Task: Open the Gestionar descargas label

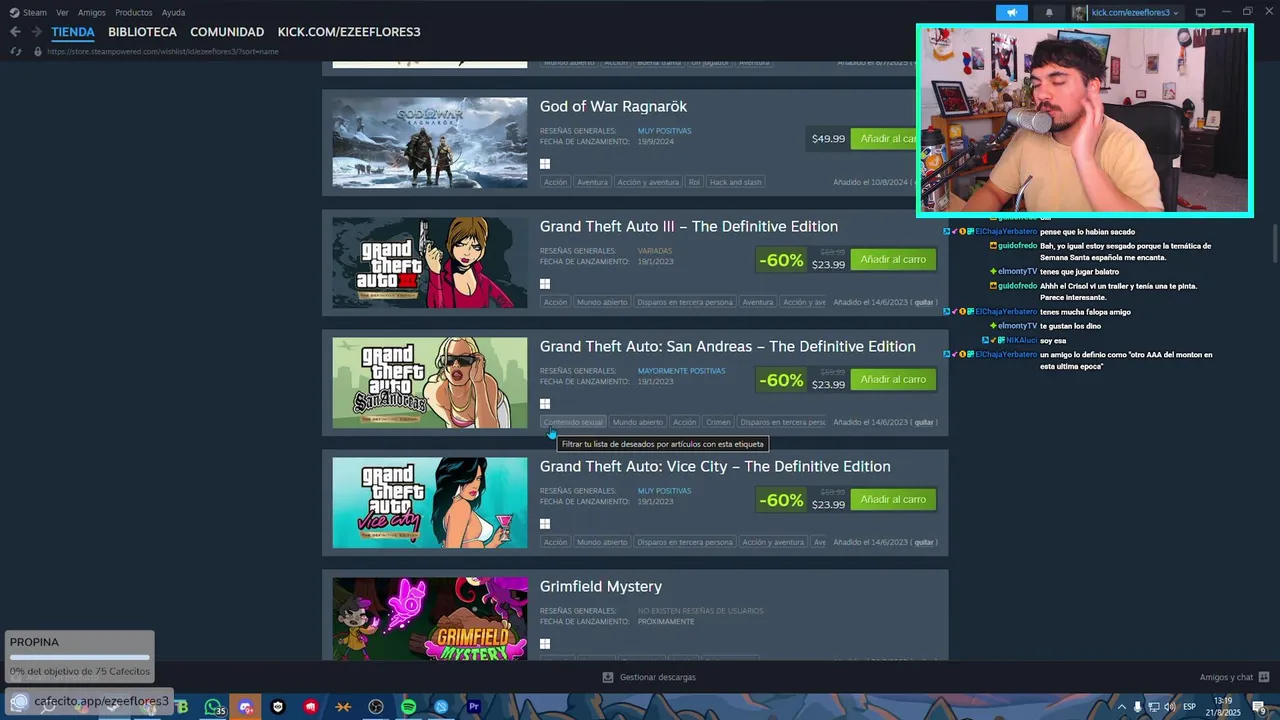Action: 657,677
